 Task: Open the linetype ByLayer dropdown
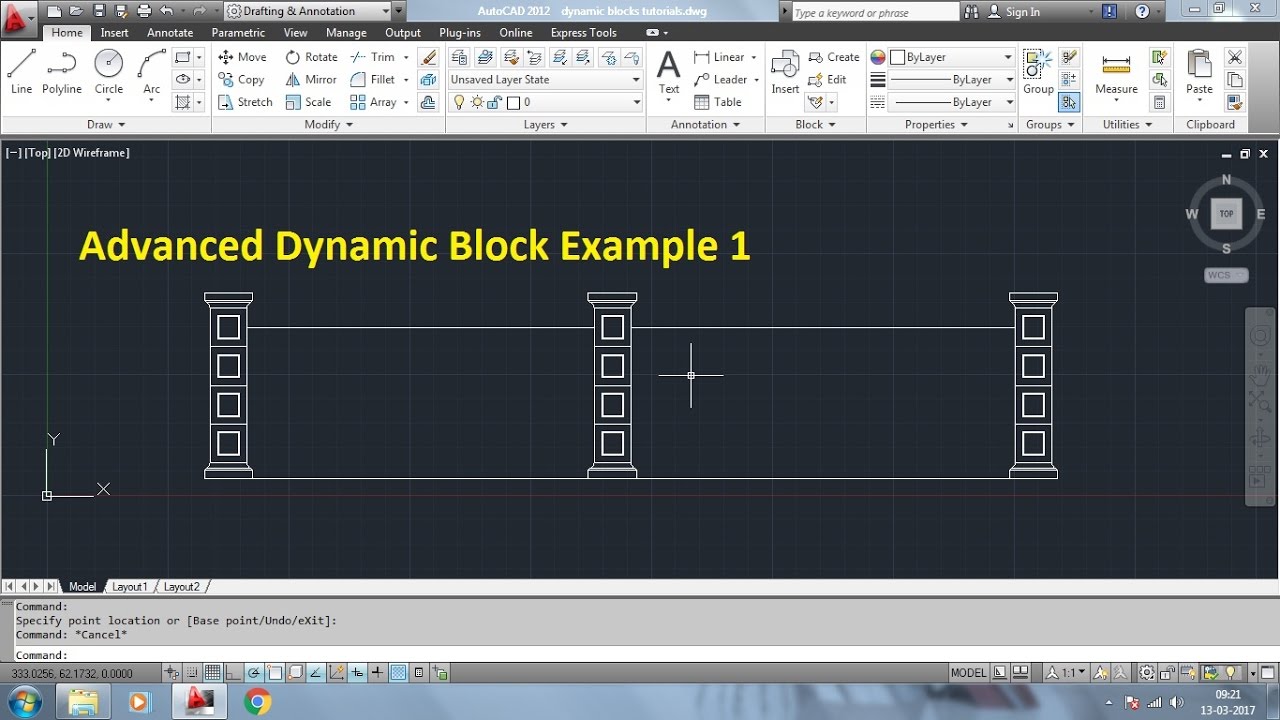952,102
